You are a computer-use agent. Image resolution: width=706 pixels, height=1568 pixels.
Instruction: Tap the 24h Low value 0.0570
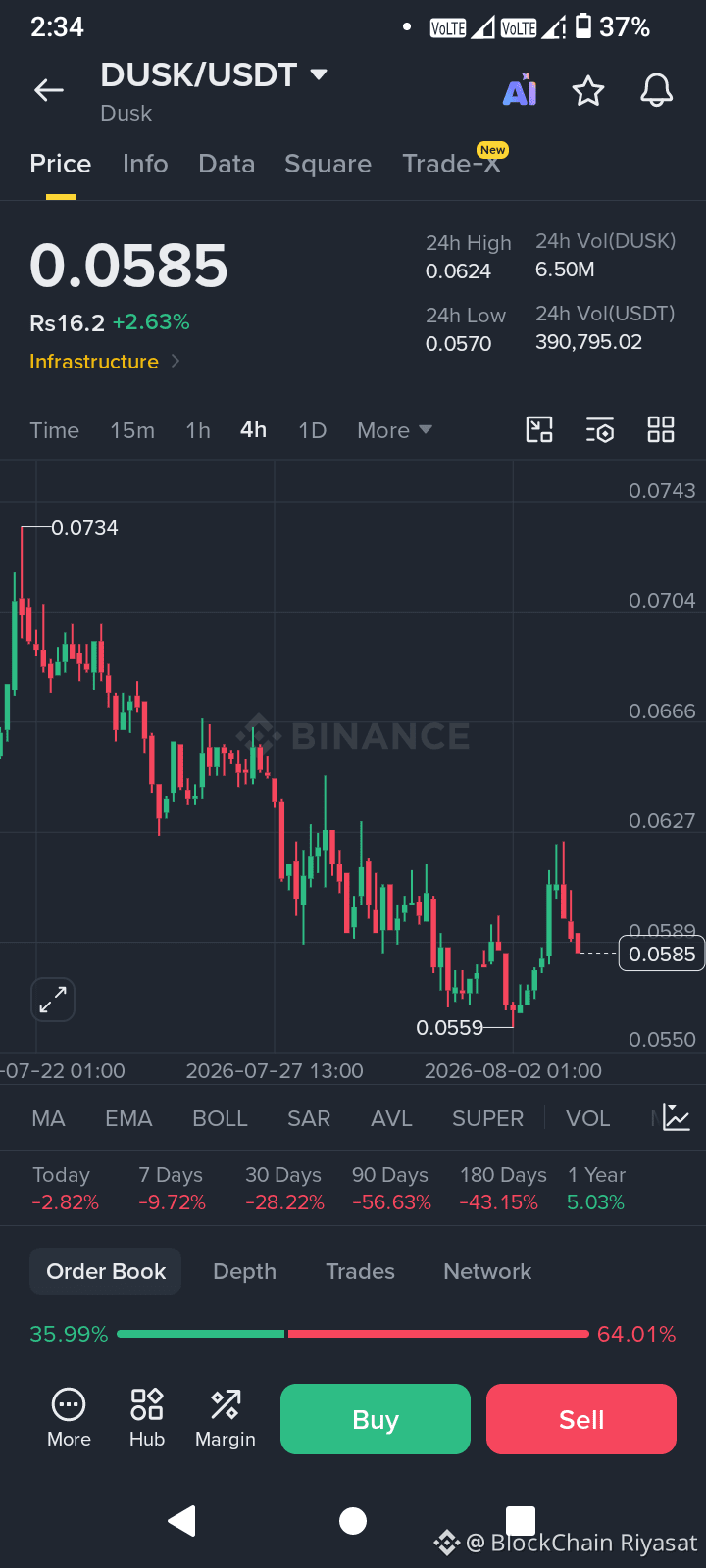click(458, 344)
